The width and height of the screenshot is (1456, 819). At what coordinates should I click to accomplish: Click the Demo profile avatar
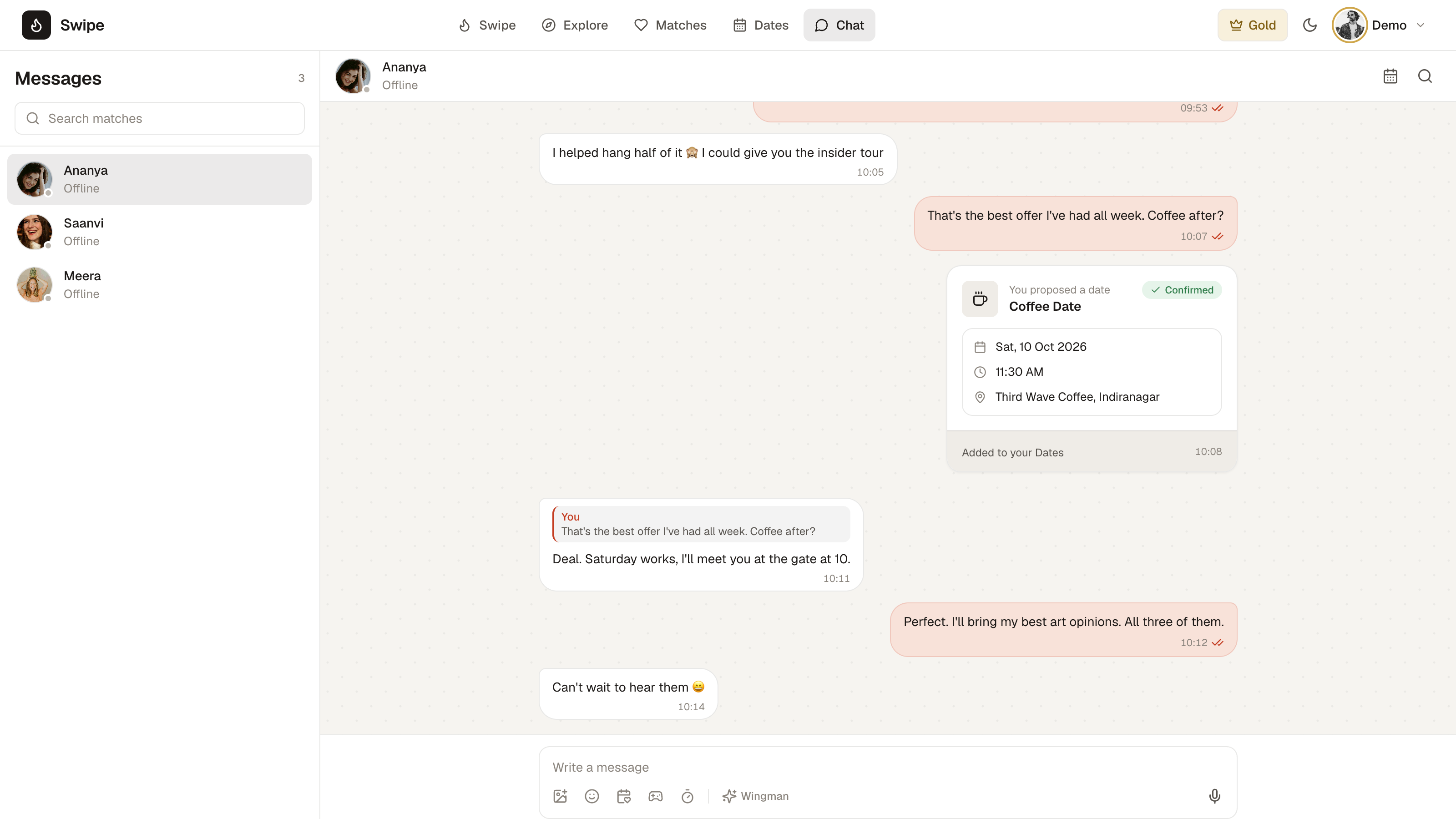pyautogui.click(x=1349, y=25)
